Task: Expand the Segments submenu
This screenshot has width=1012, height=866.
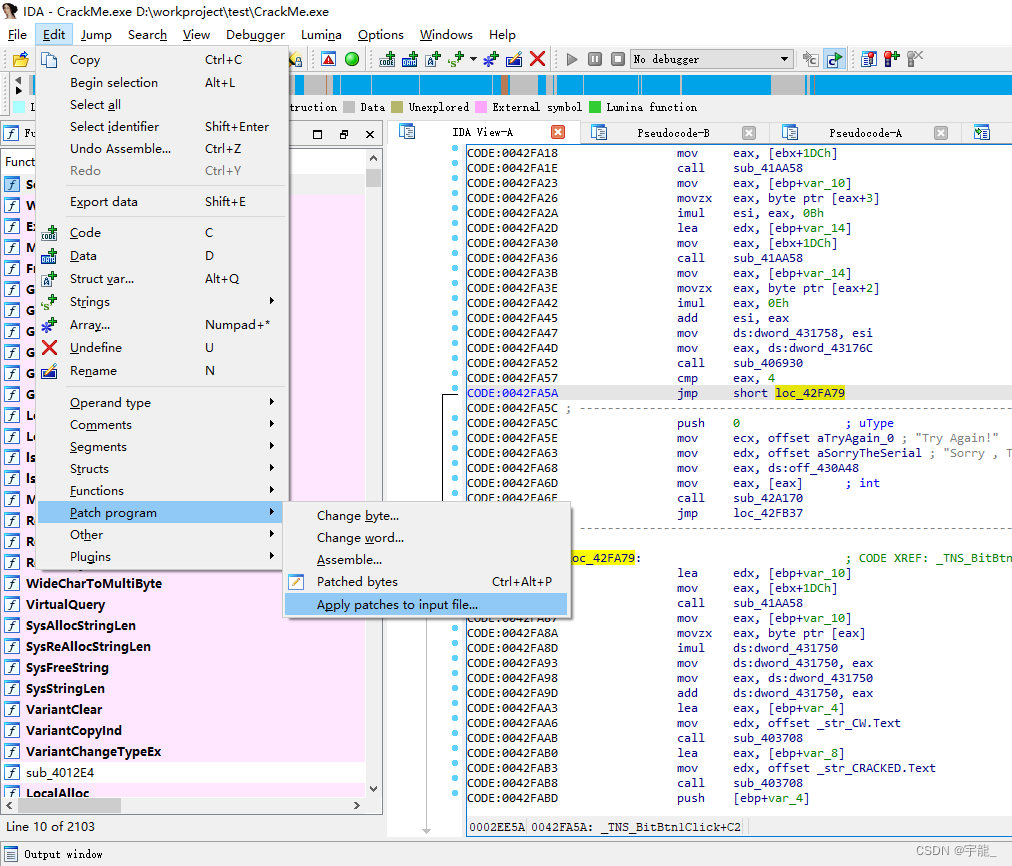Action: point(161,447)
